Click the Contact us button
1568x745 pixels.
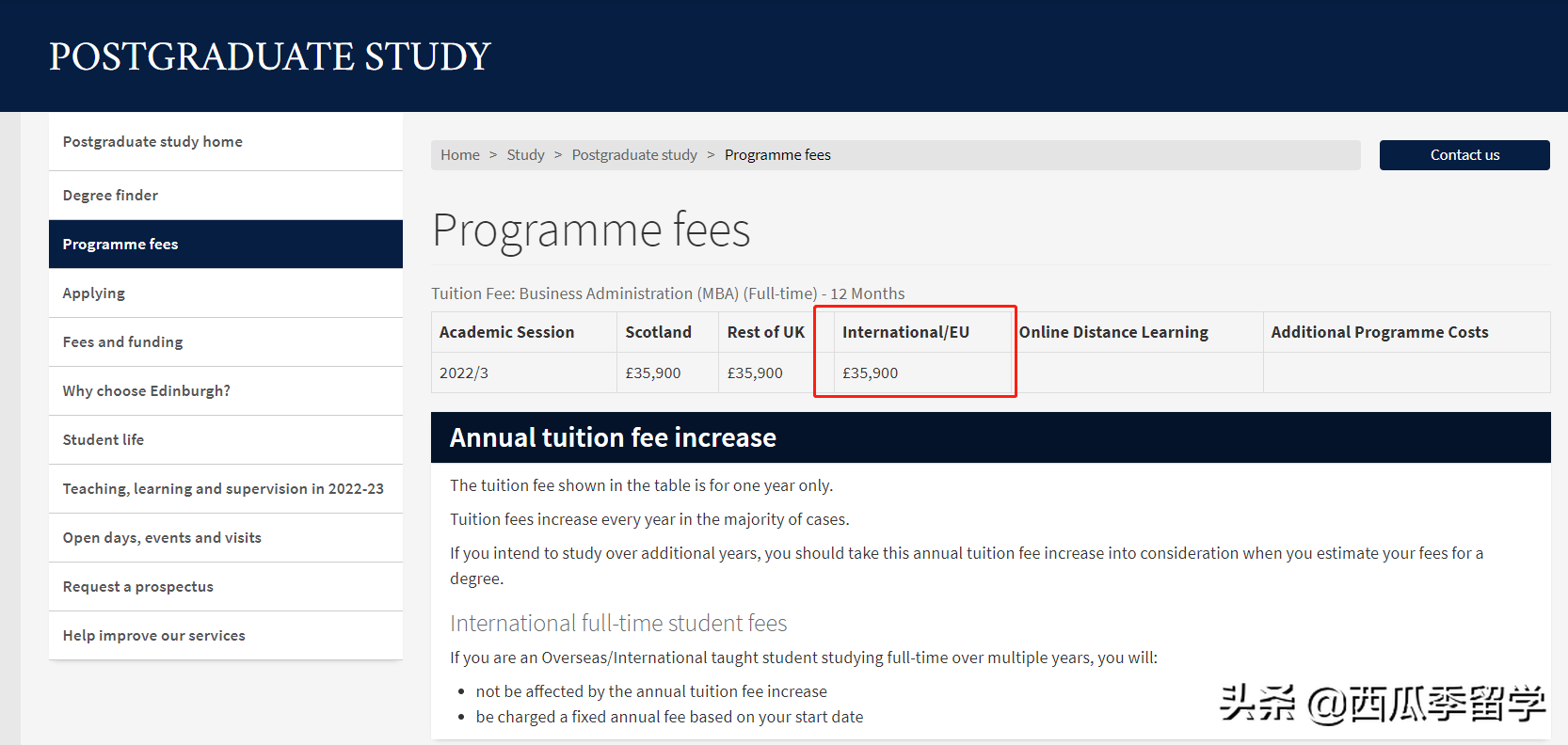[1464, 155]
